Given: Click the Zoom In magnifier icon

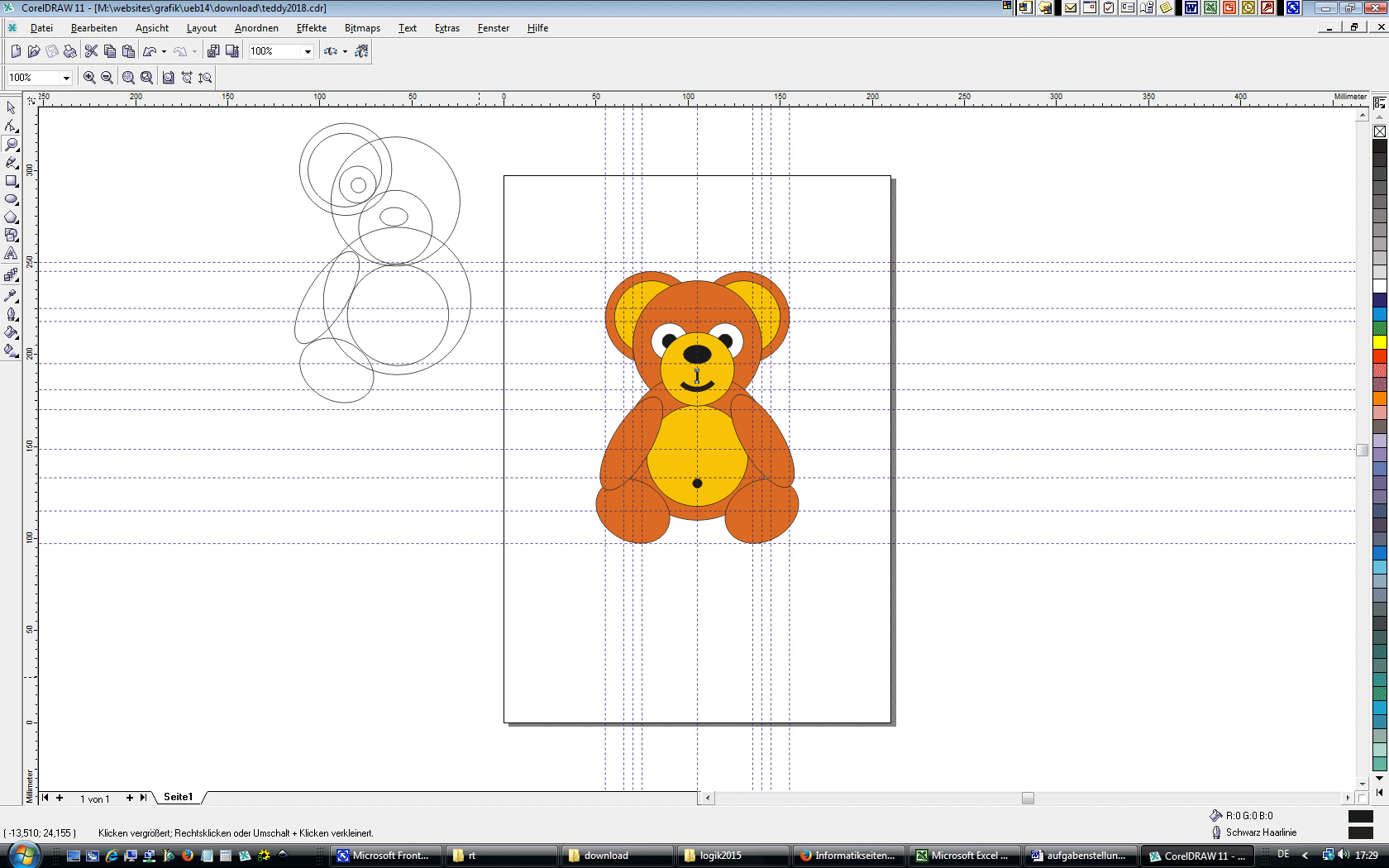Looking at the screenshot, I should [89, 78].
